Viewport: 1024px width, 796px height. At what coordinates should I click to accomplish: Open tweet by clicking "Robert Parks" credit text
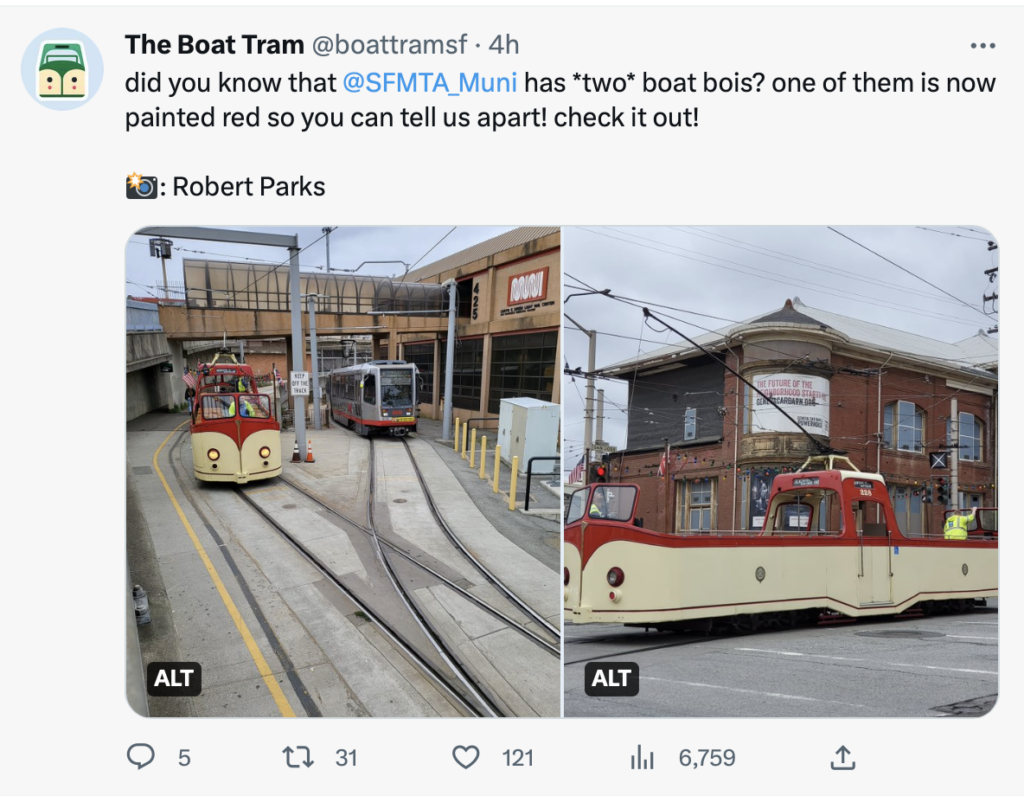click(x=249, y=186)
